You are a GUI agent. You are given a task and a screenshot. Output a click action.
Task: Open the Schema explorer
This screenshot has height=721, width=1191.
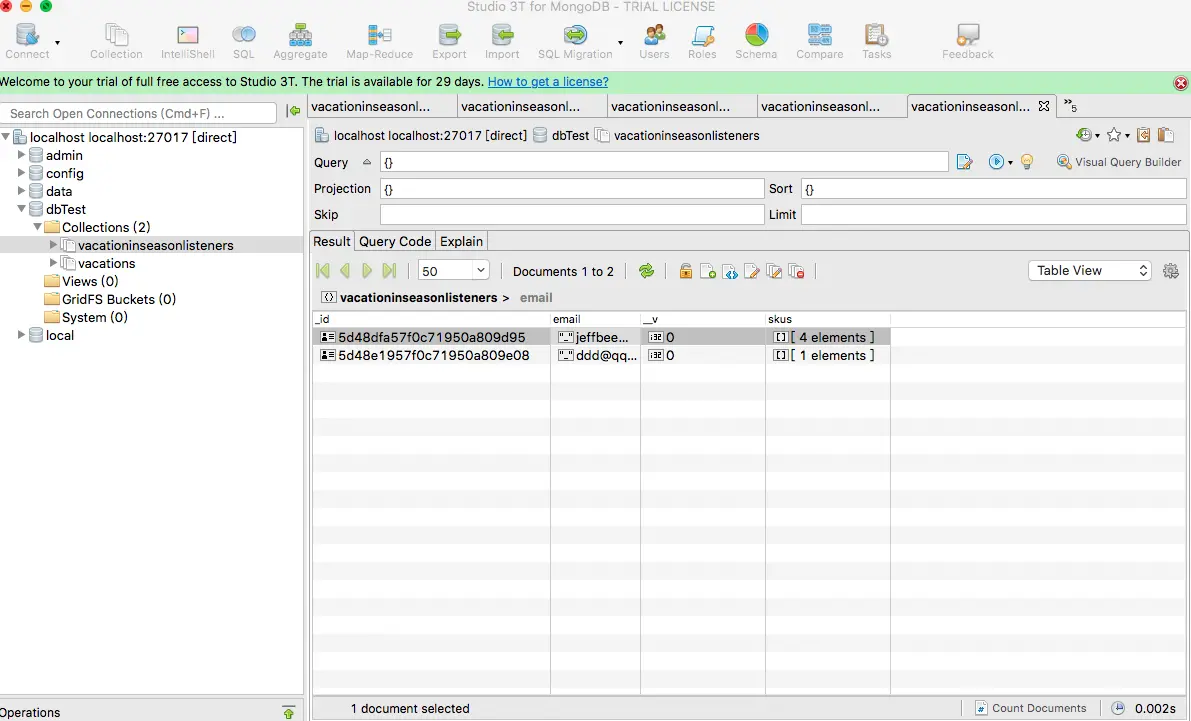pos(756,41)
